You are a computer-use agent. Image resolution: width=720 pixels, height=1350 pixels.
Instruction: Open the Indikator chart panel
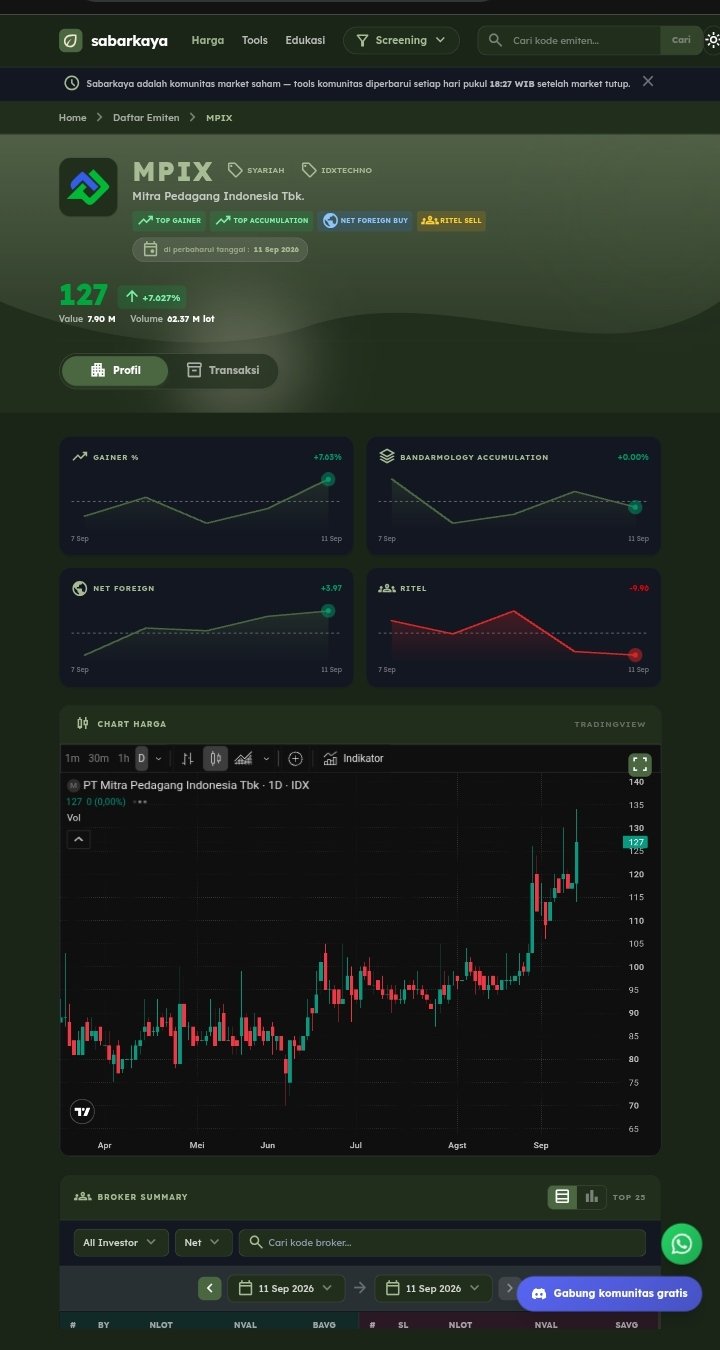[x=353, y=759]
